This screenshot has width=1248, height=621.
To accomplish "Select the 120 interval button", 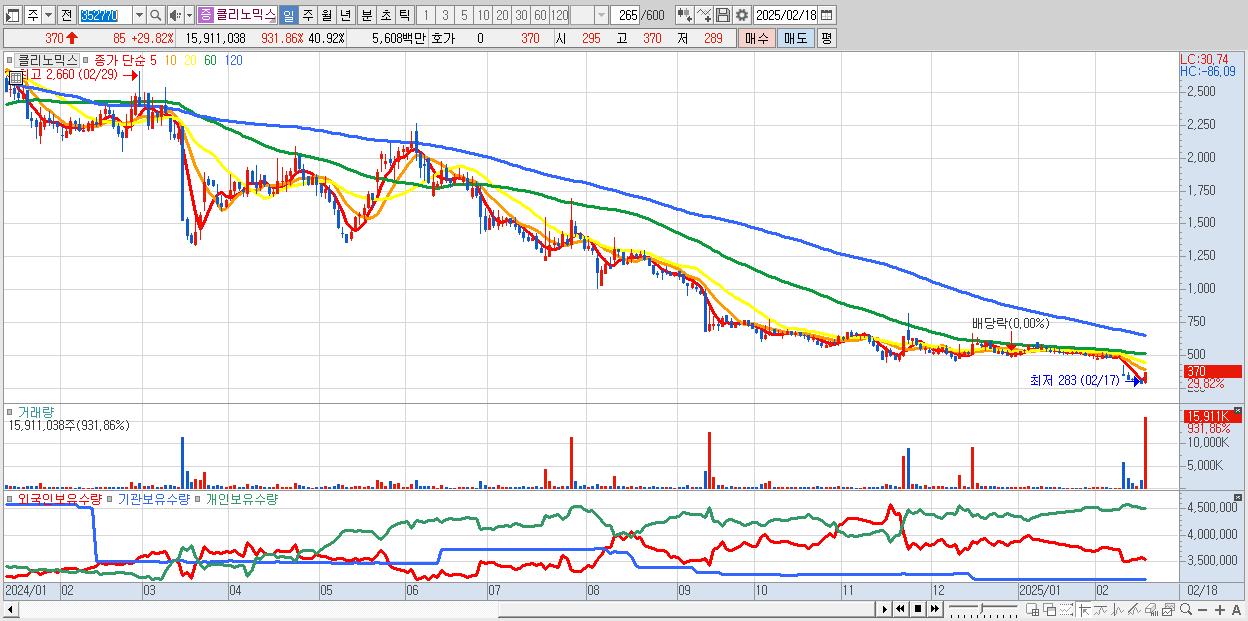I will tap(559, 15).
